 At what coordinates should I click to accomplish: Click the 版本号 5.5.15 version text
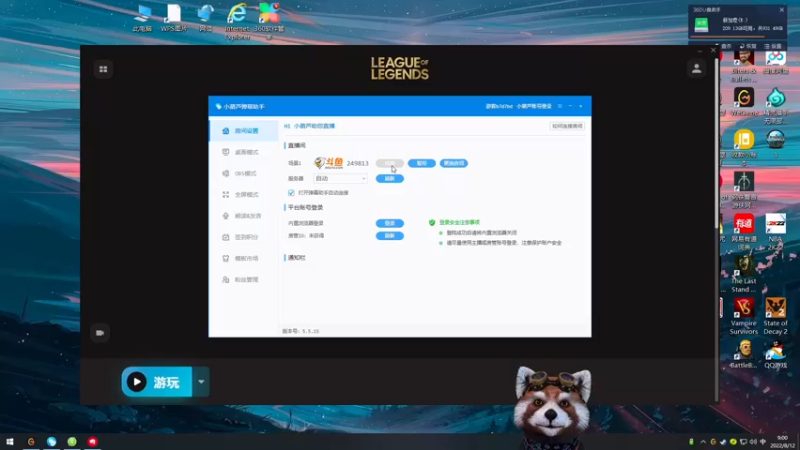pos(301,331)
